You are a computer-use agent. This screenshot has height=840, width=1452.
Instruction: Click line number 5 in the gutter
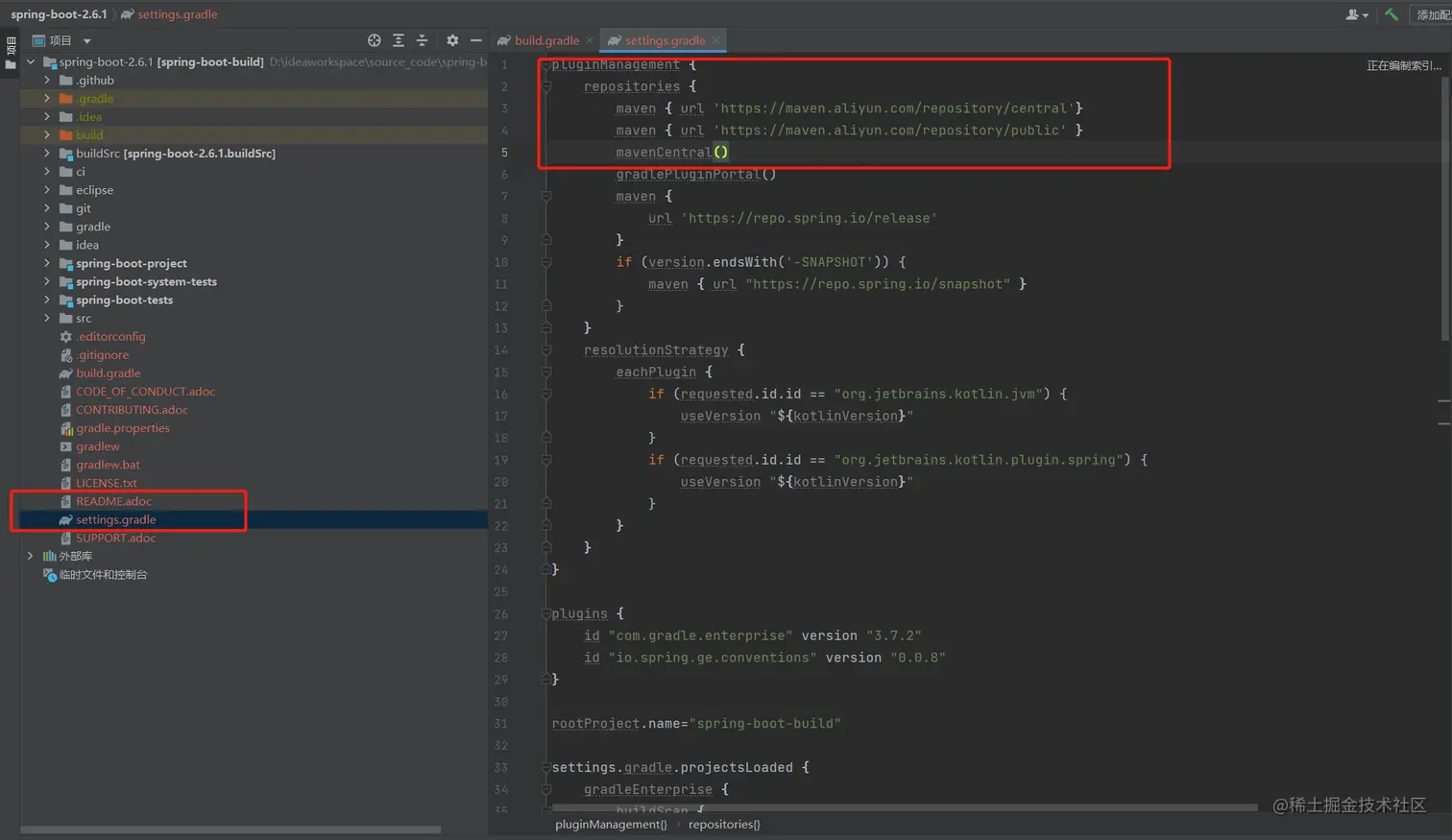[x=504, y=153]
